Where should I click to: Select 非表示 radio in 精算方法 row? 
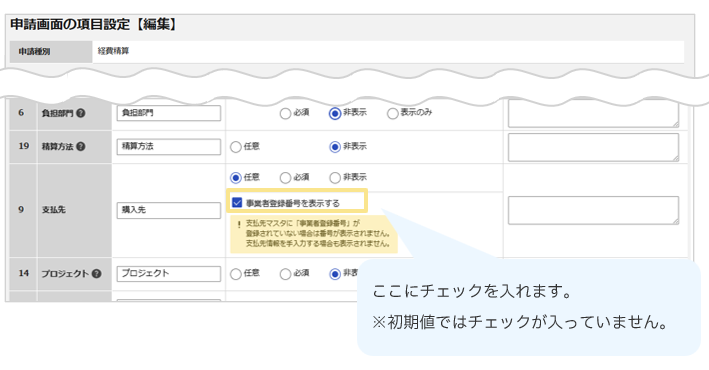pos(335,147)
